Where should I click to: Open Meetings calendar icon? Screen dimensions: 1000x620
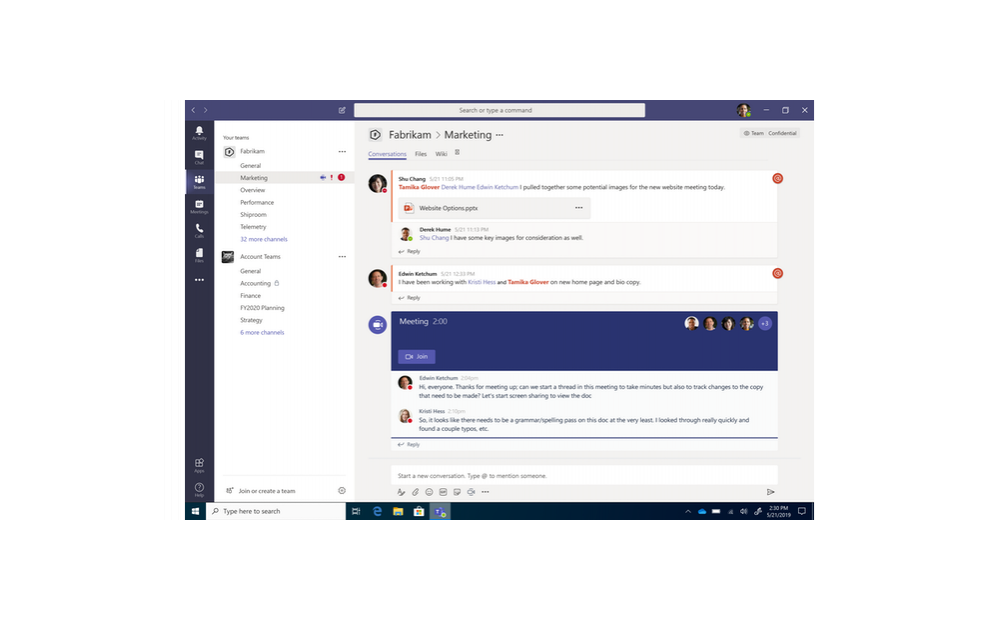(199, 206)
